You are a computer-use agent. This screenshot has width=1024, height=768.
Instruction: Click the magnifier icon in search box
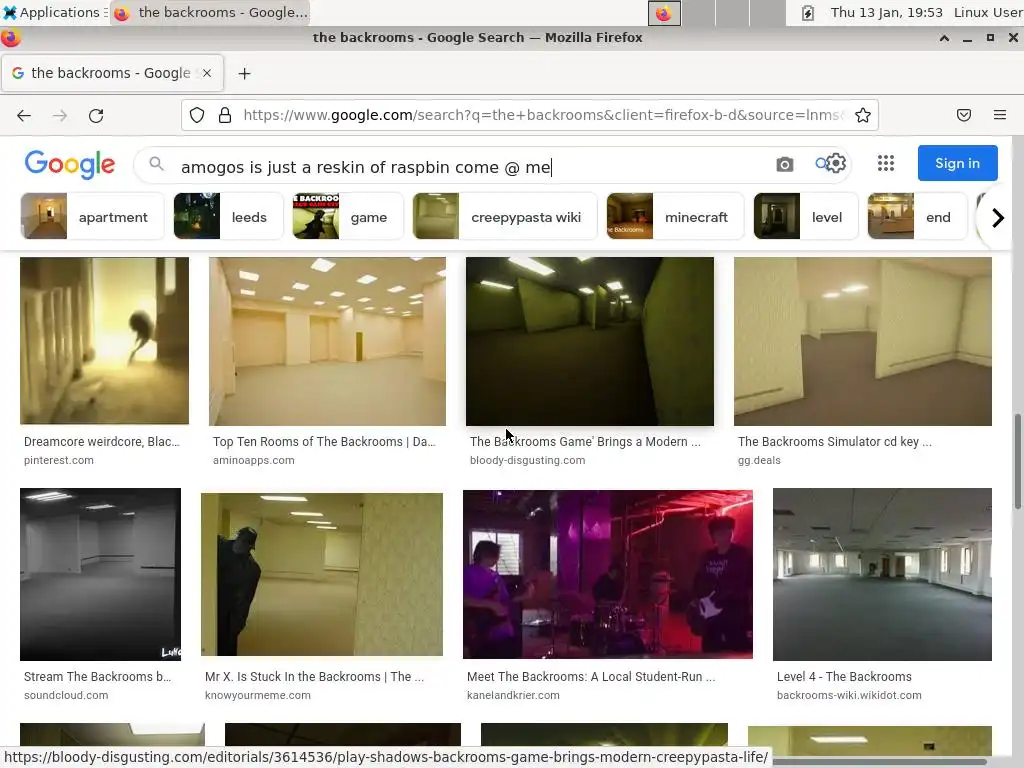pos(156,164)
